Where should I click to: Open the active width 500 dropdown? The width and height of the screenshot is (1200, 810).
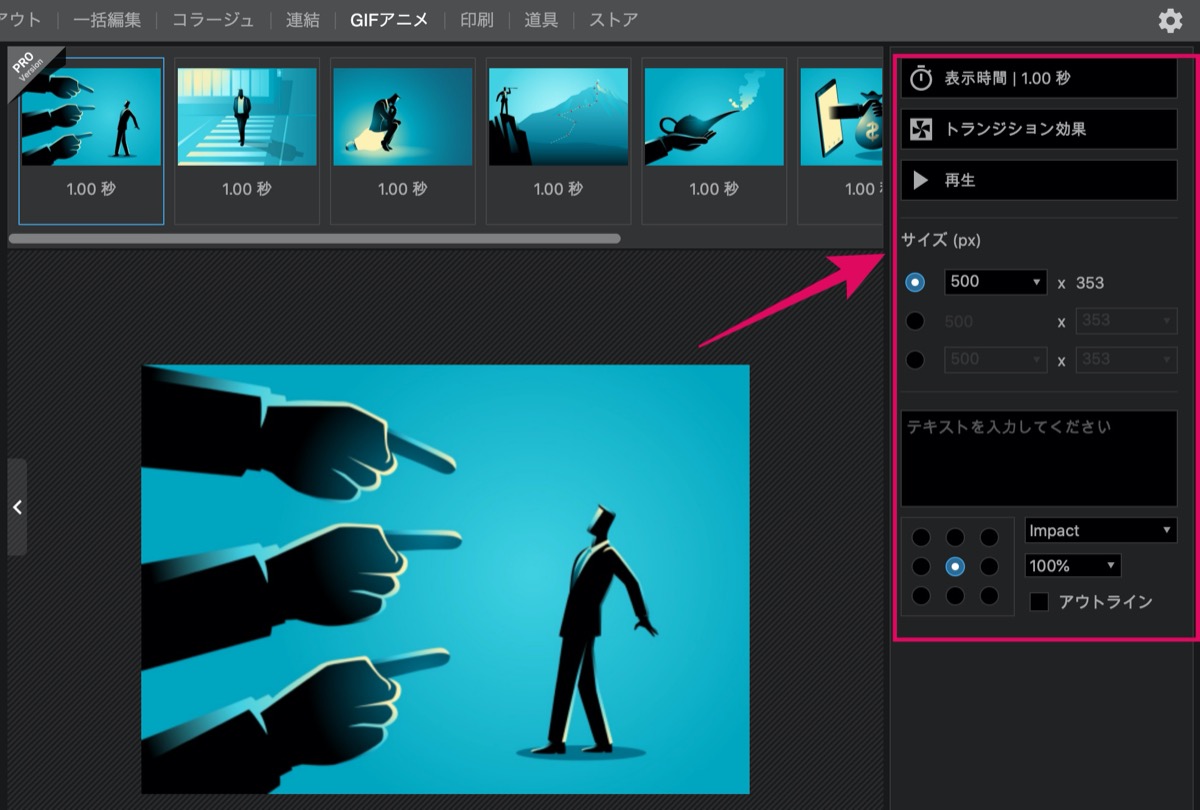(x=996, y=282)
